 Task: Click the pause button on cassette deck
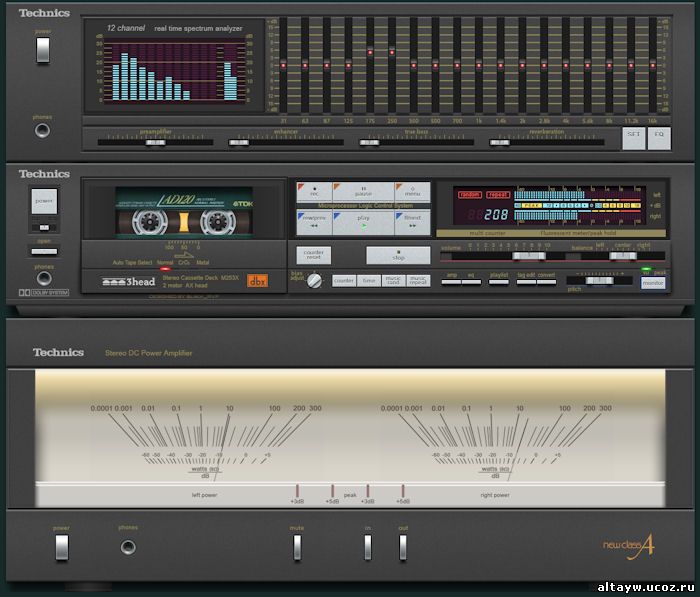(x=363, y=192)
